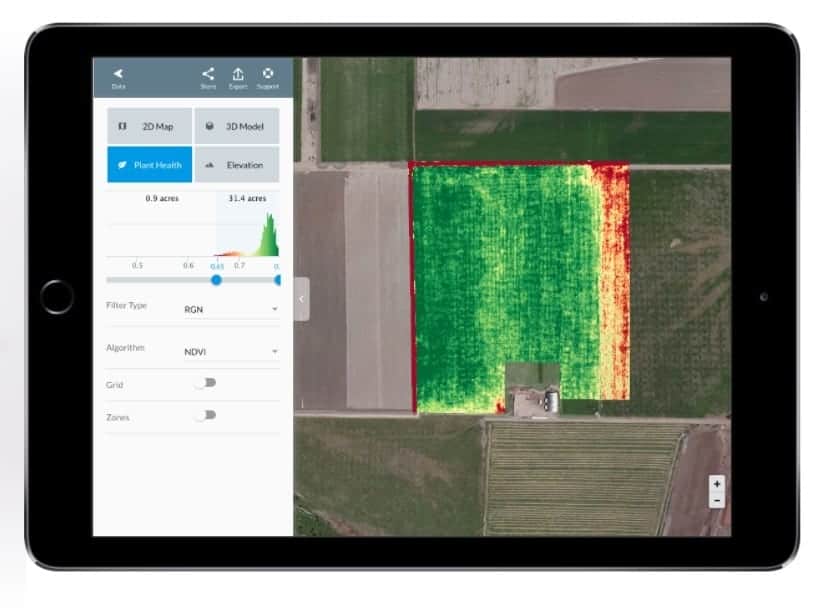Screen dimensions: 827x608
Task: Click the NDVI histogram chart
Action: [193, 234]
